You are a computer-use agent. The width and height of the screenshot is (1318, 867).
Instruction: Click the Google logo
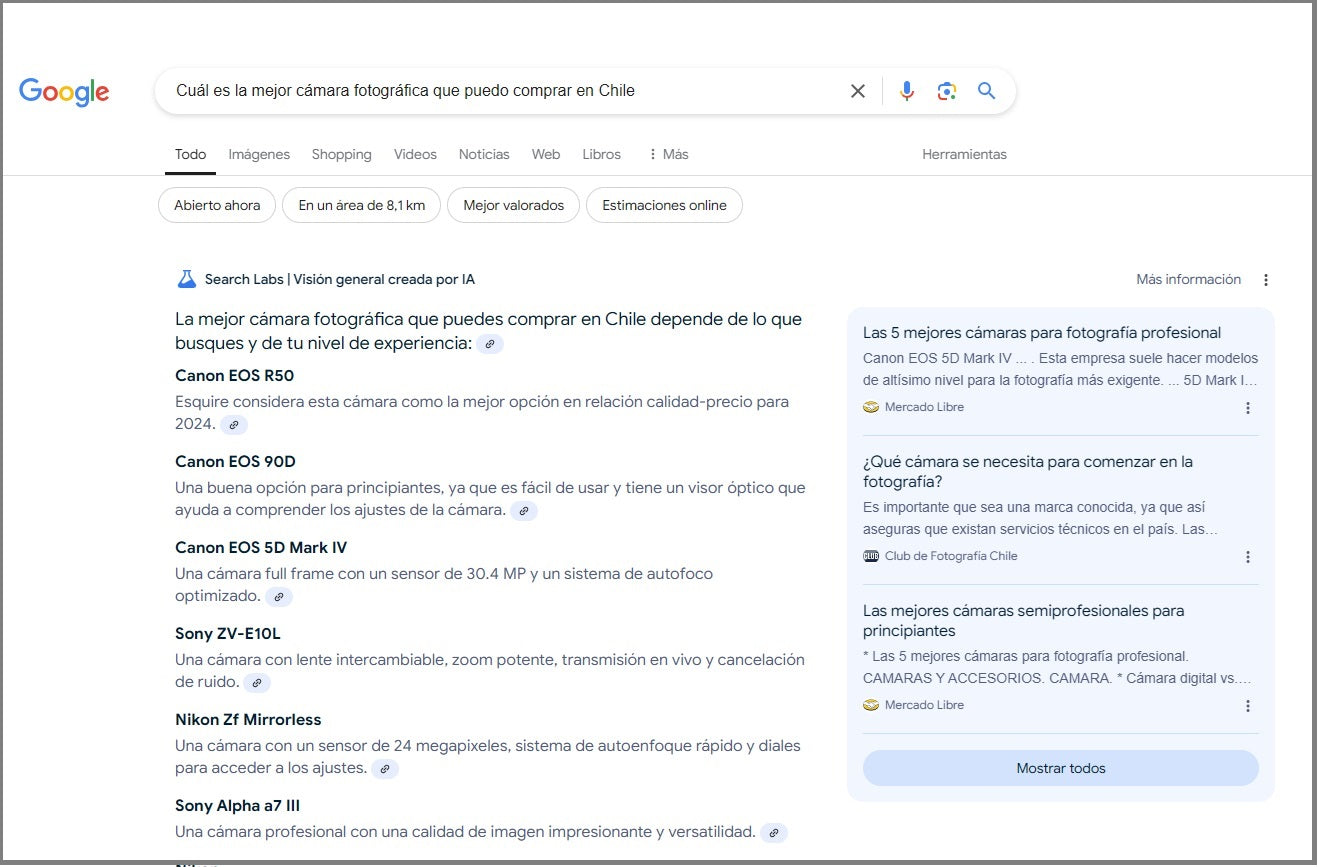point(64,91)
